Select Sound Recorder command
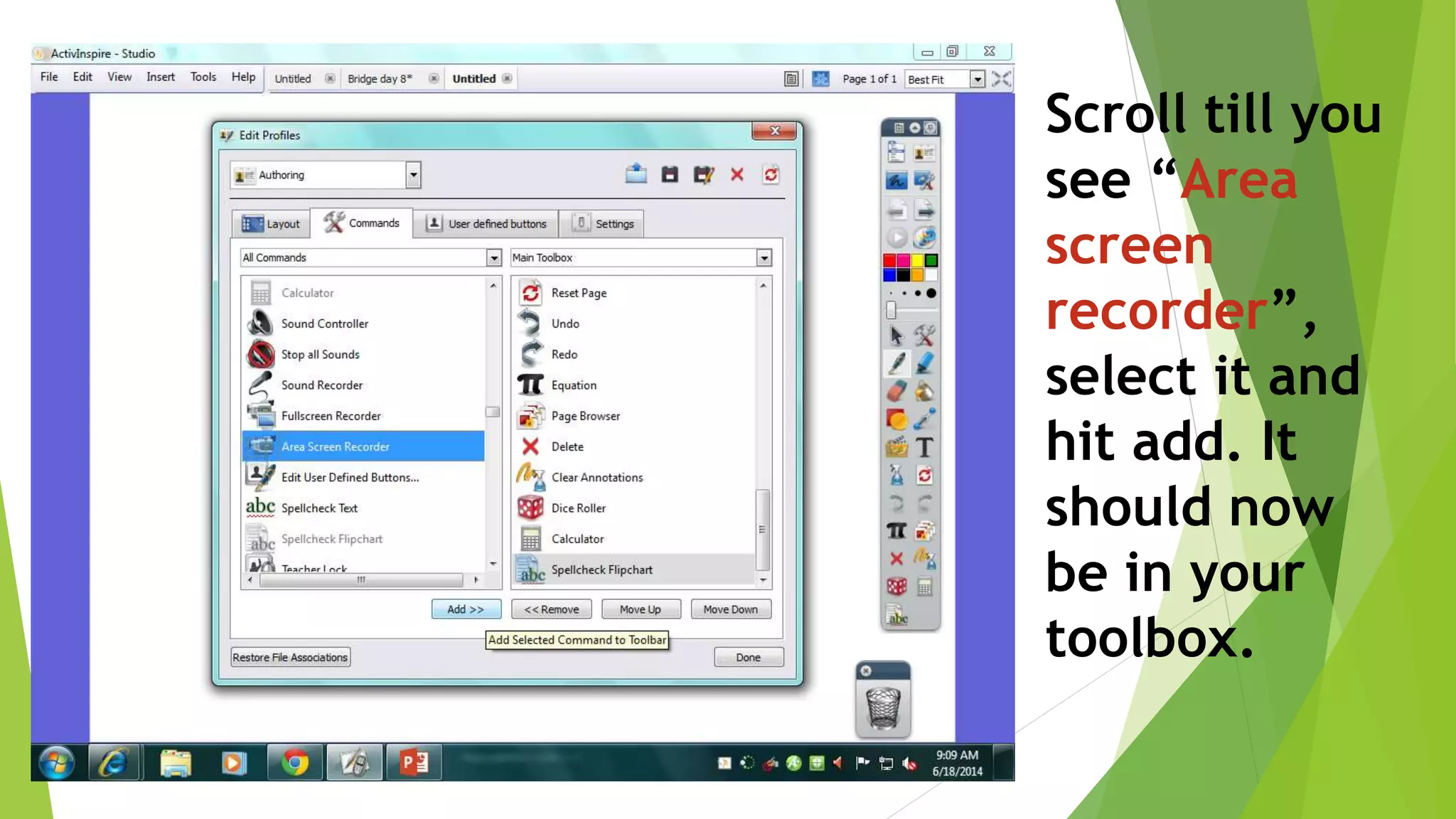 tap(363, 385)
